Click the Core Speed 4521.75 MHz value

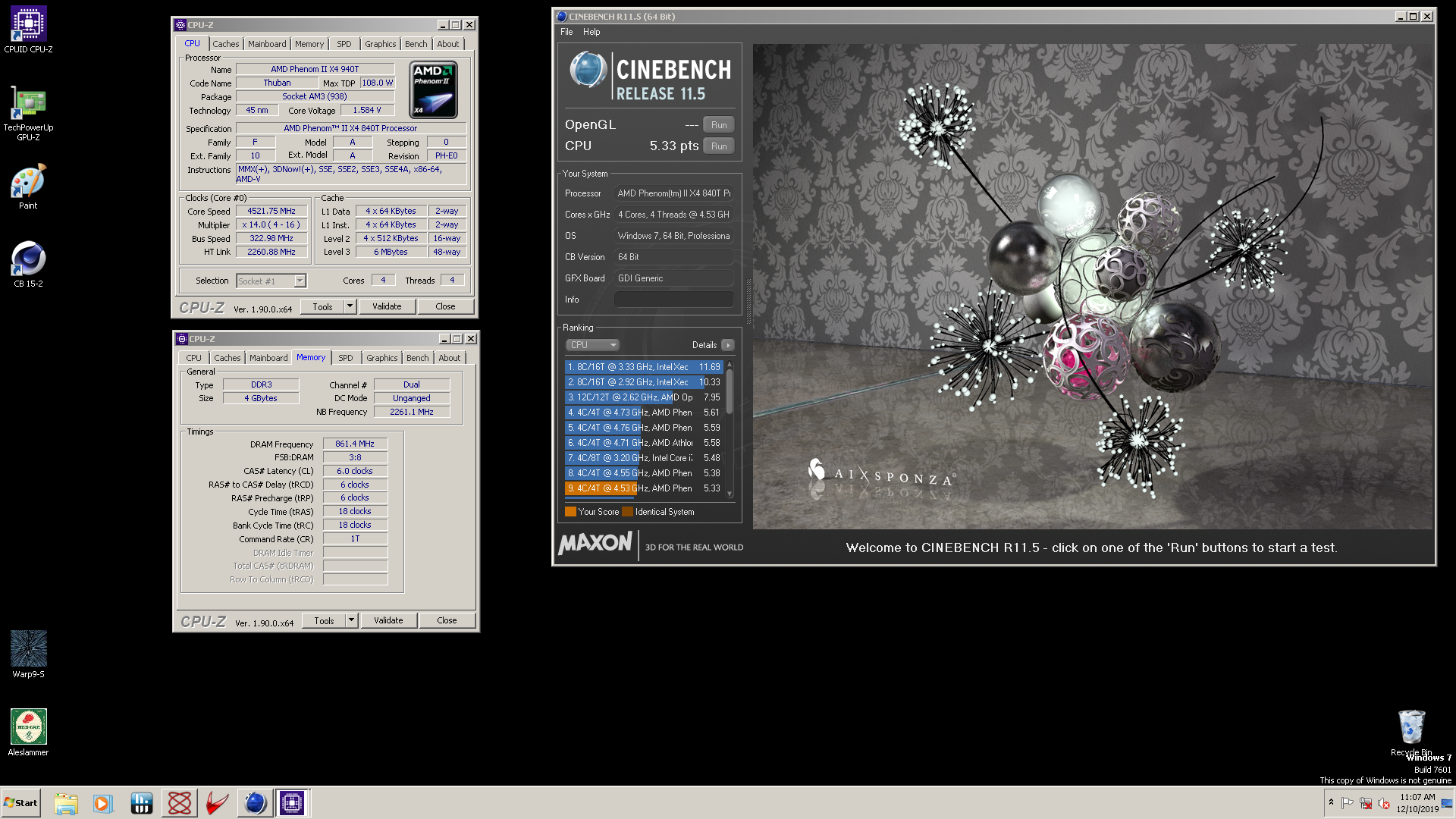click(x=271, y=212)
